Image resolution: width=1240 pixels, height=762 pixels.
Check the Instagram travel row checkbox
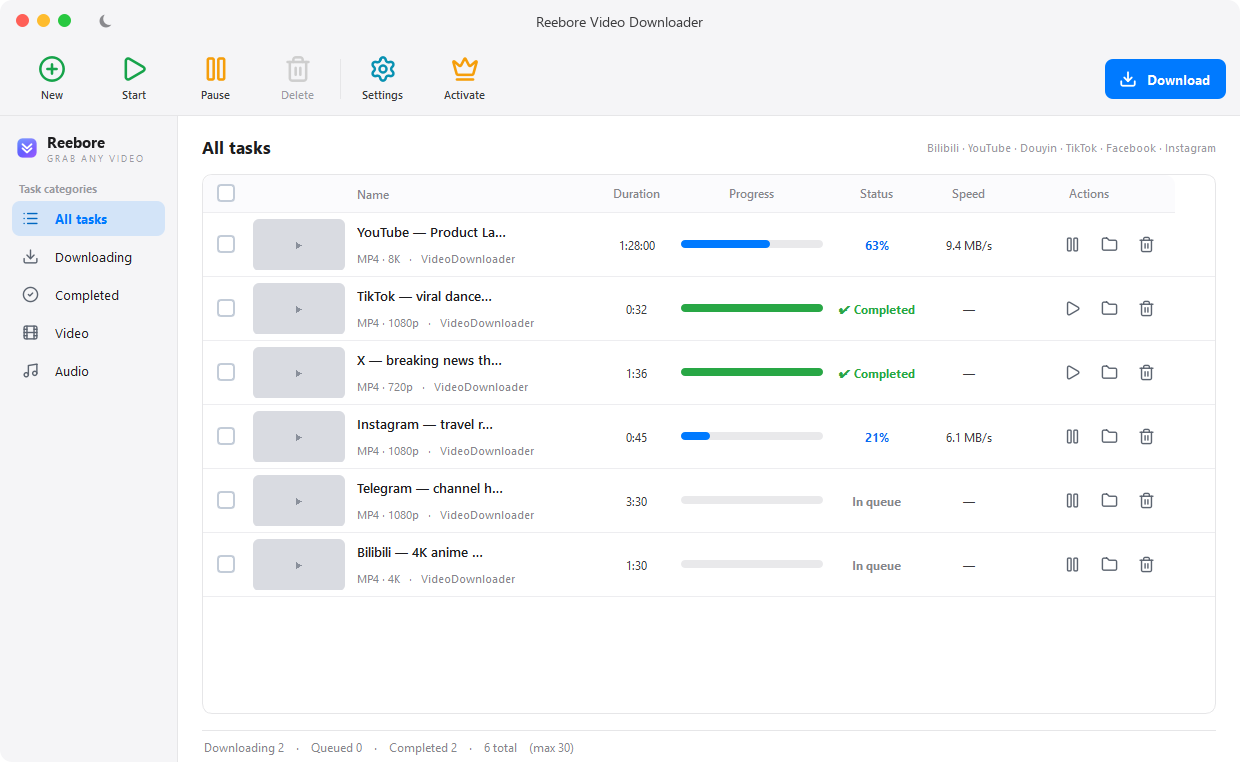226,436
